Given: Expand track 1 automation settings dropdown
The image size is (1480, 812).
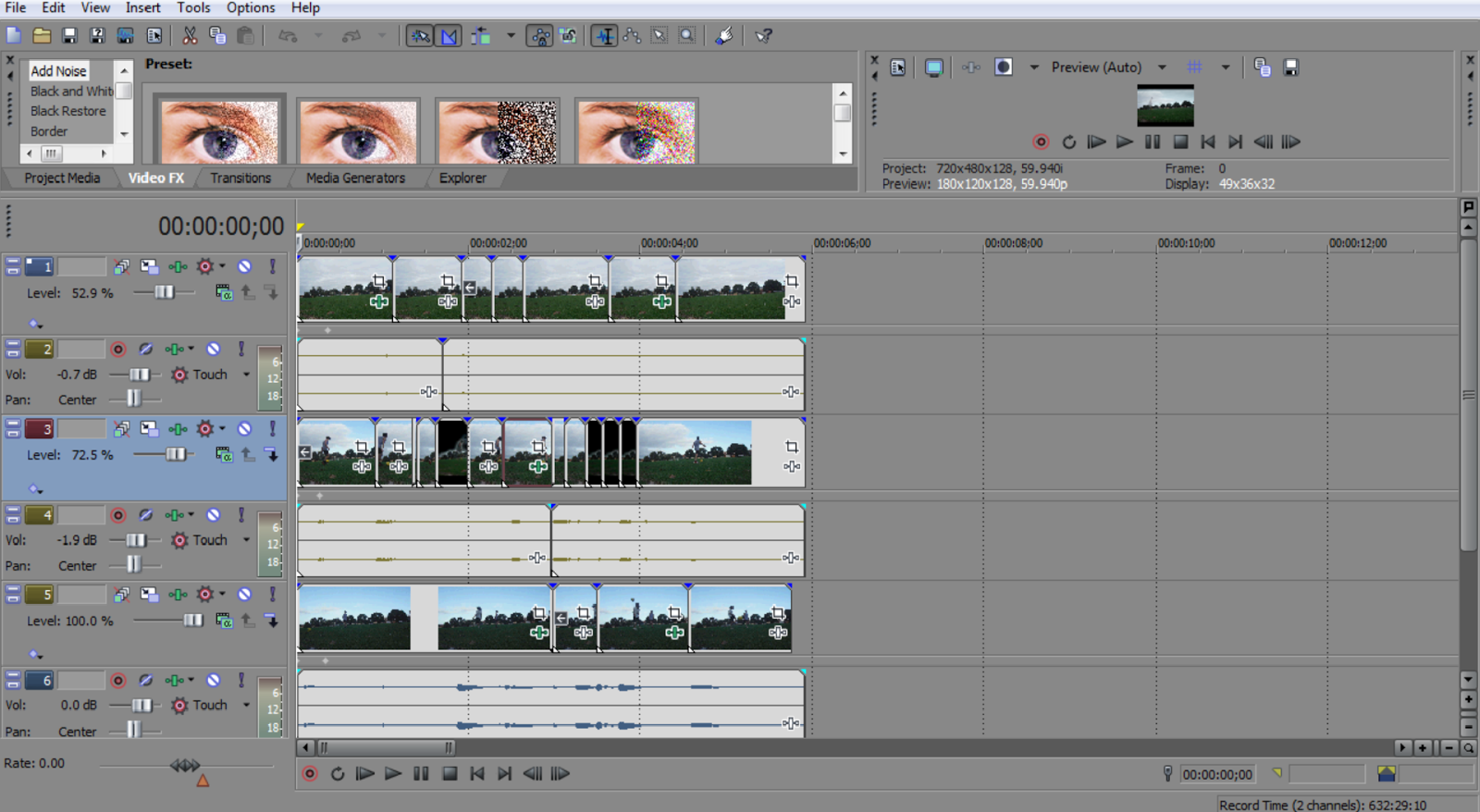Looking at the screenshot, I should click(x=222, y=266).
